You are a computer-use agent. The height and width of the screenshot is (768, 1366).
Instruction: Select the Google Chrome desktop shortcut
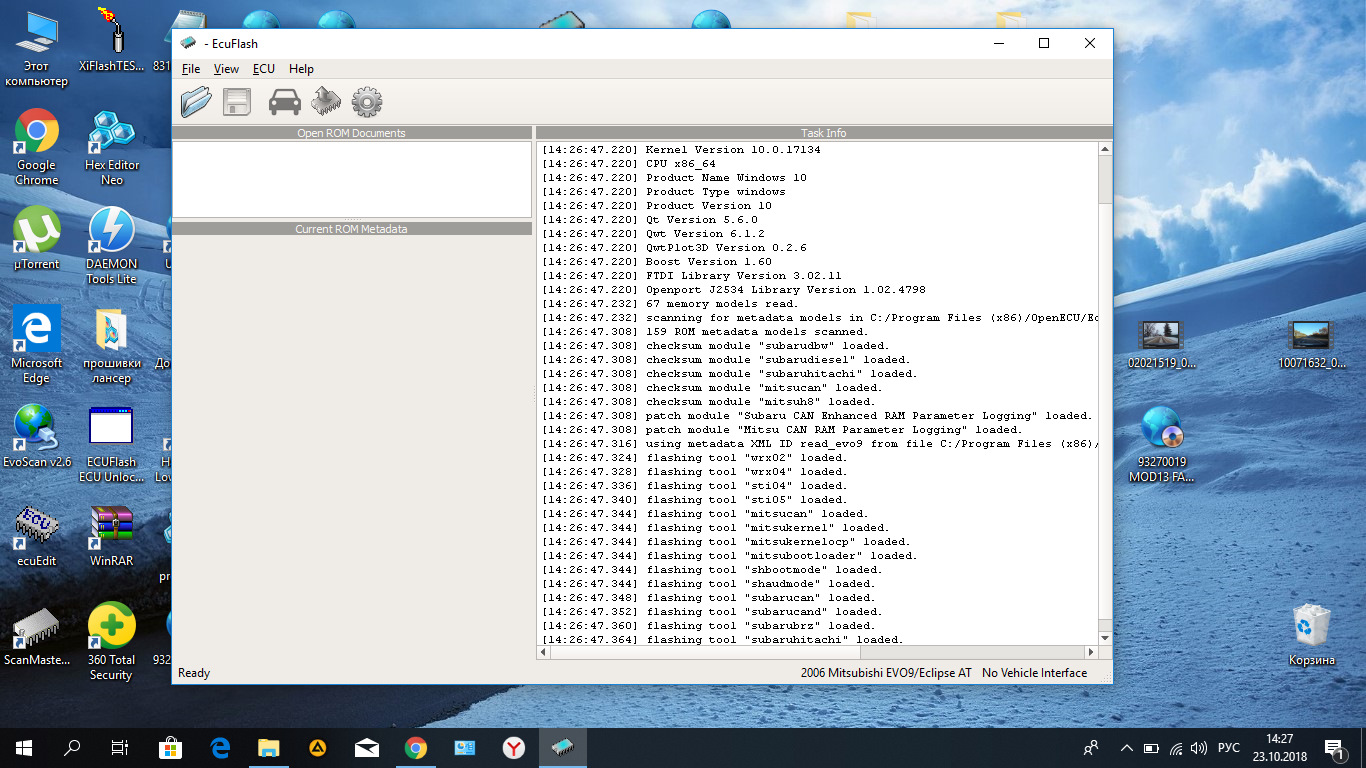click(37, 148)
